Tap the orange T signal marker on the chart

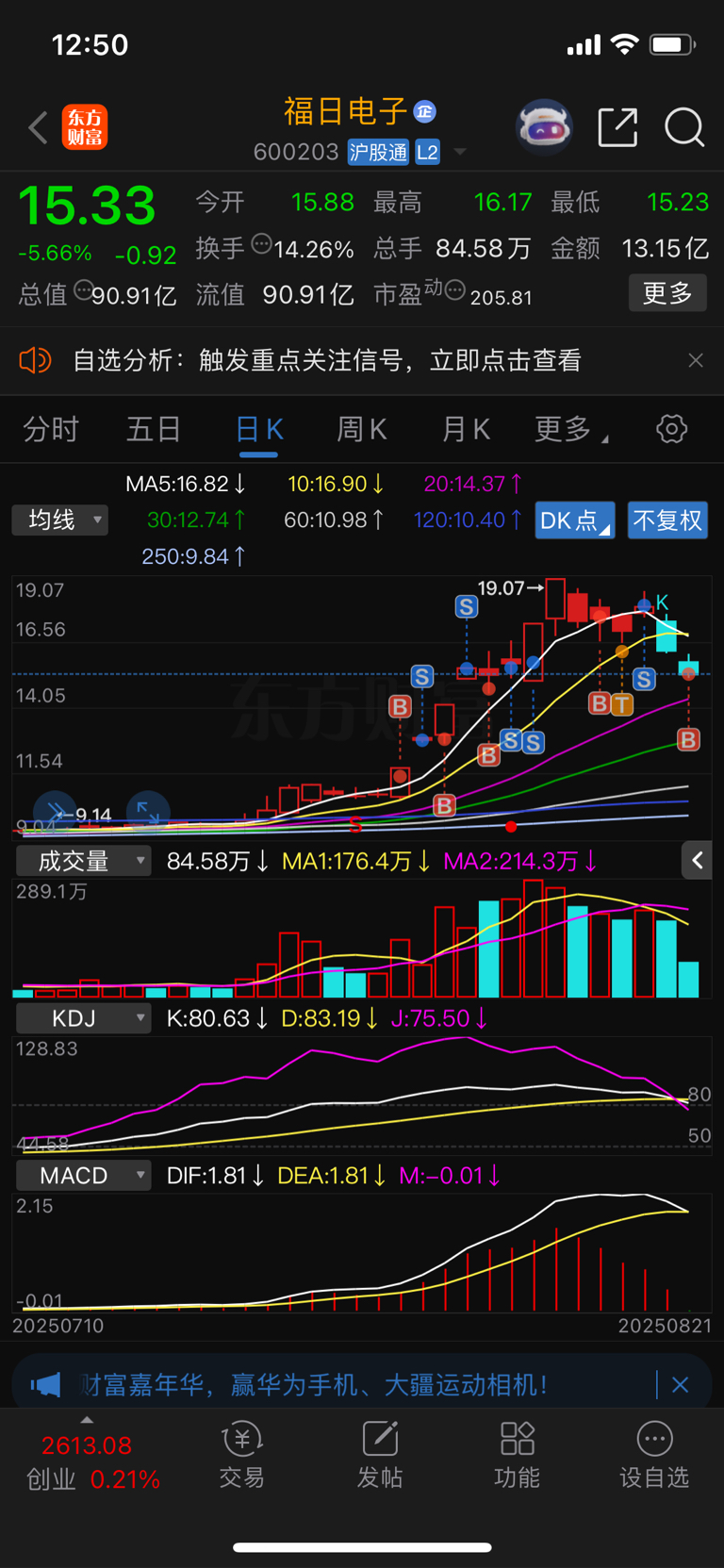621,703
